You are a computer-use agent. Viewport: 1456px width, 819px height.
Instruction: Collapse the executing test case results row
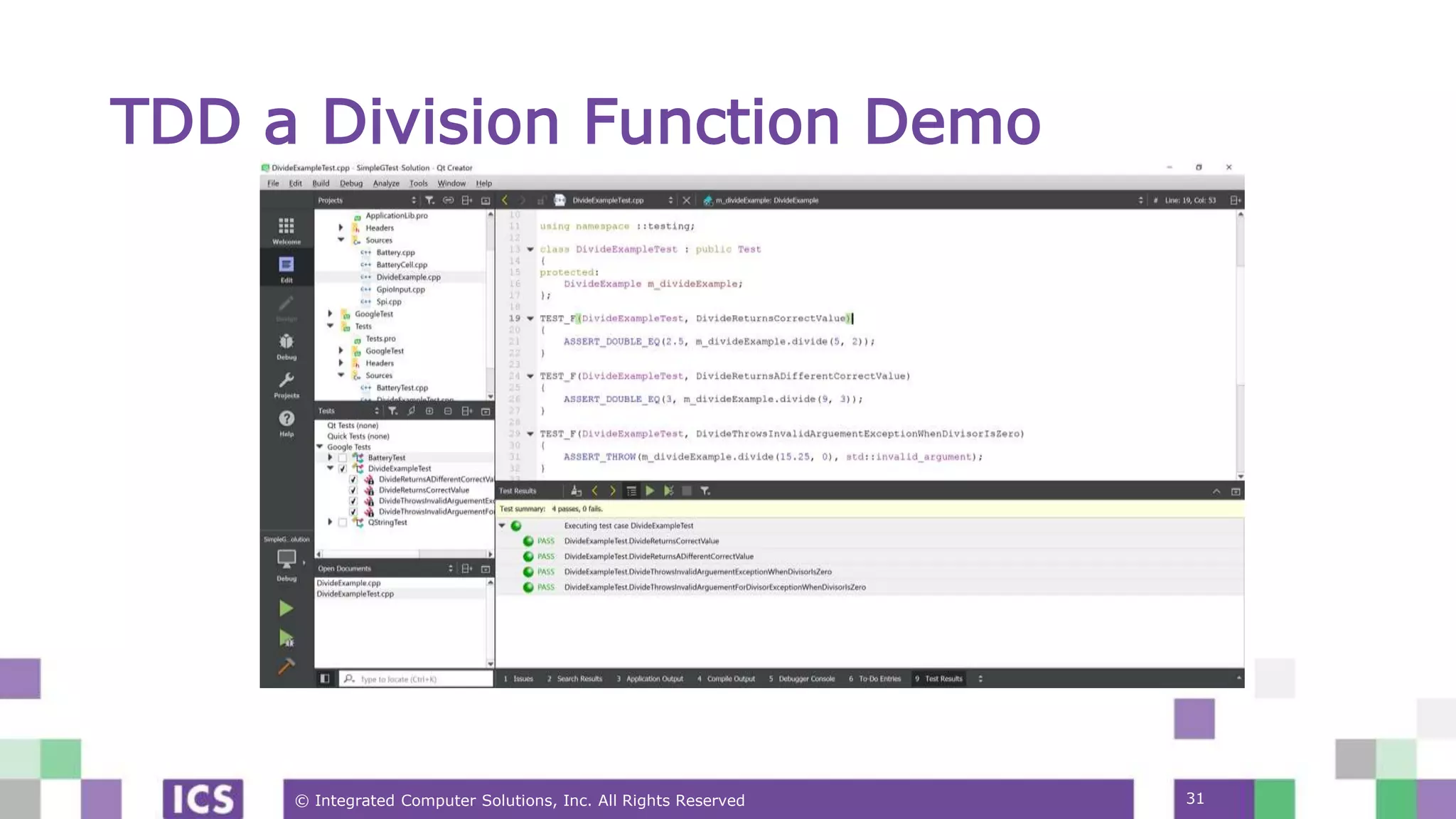(x=502, y=526)
